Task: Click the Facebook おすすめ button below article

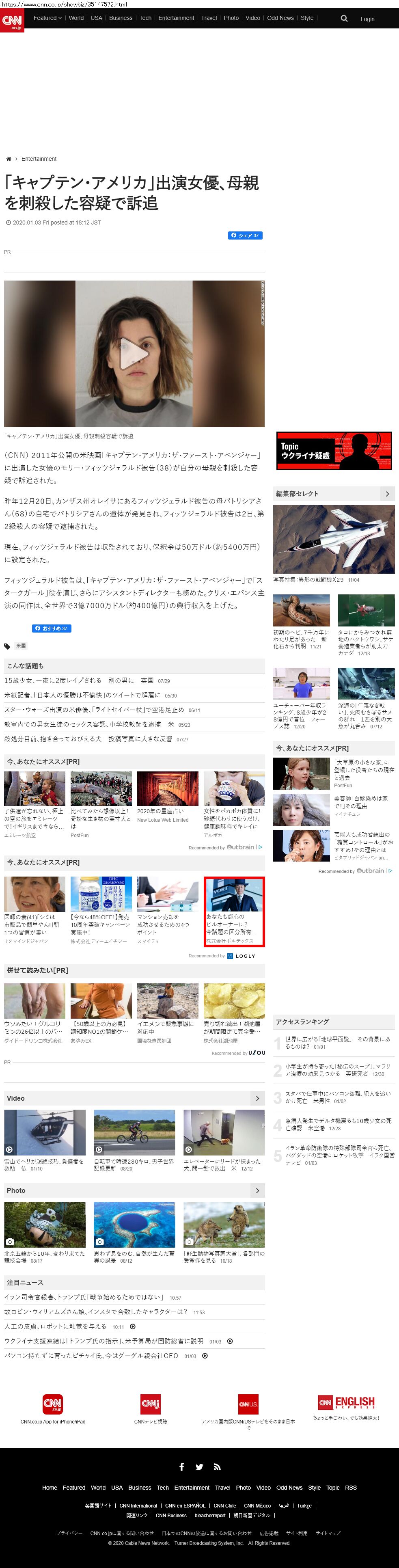Action: tap(52, 628)
